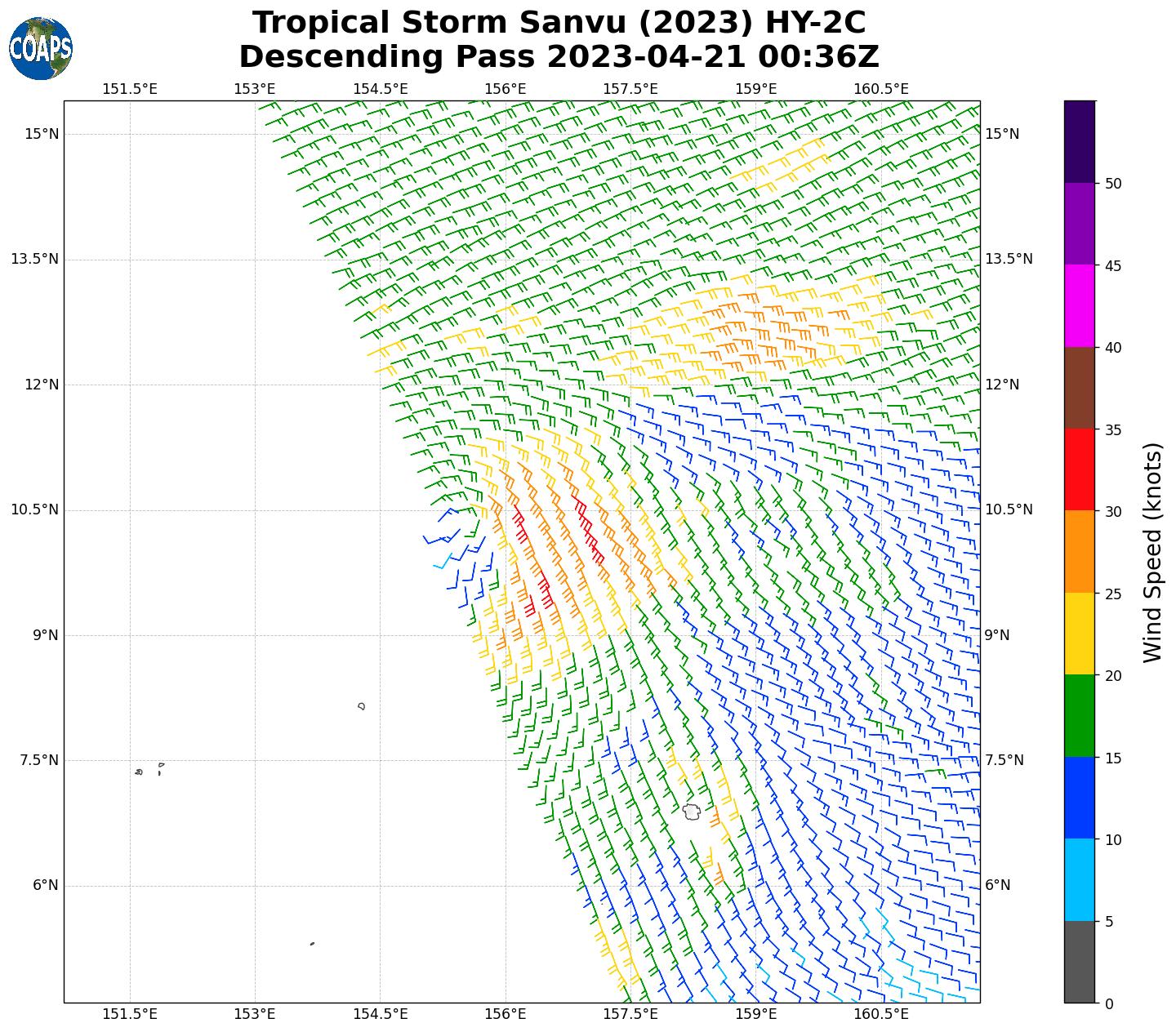Click the 50 tick label on colorbar
The height and width of the screenshot is (1032, 1176).
1112,184
